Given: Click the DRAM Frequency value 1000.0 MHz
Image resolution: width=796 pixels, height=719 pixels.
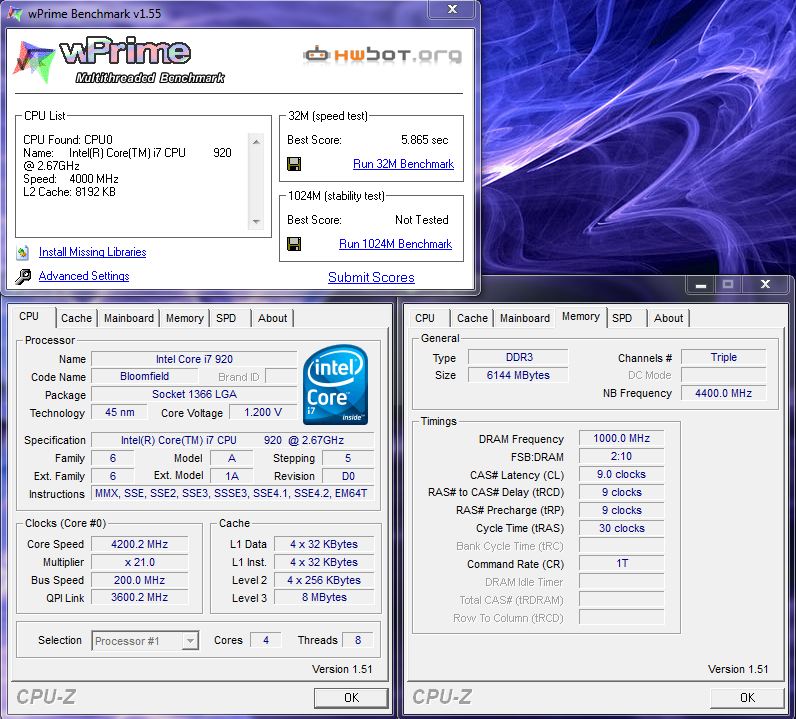Looking at the screenshot, I should [621, 438].
